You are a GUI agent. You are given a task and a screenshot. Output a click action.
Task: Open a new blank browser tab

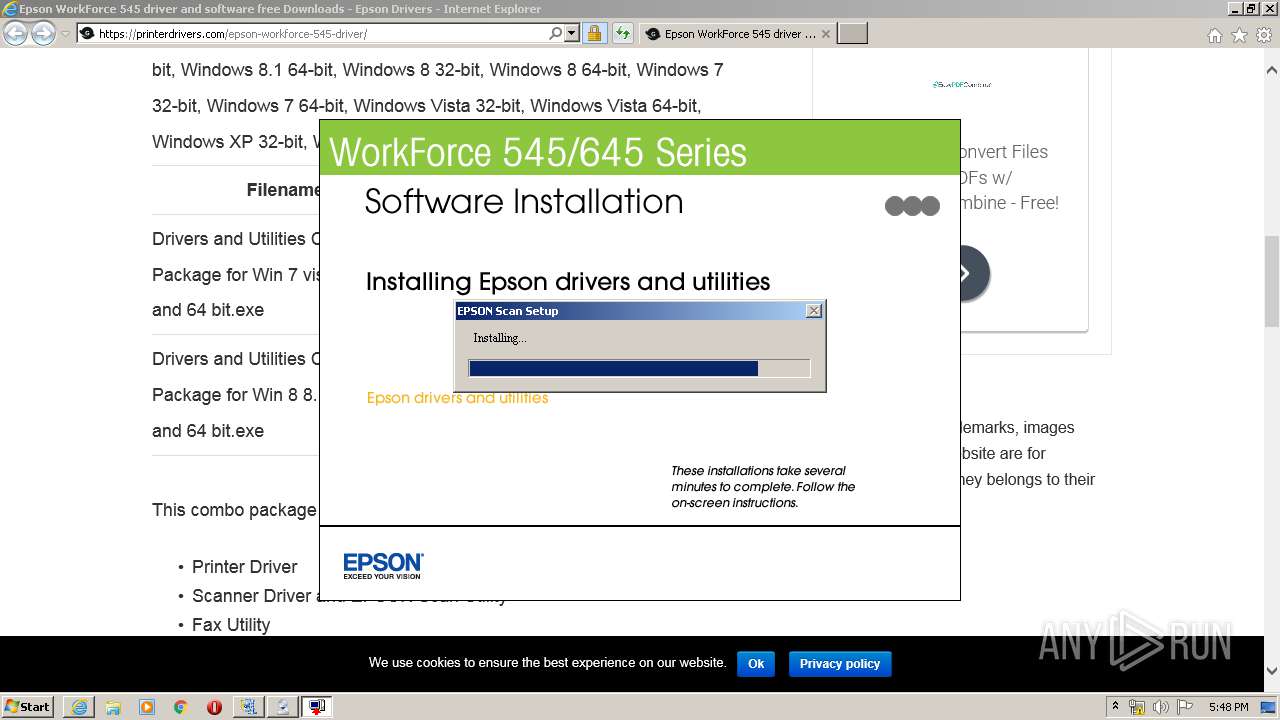pyautogui.click(x=852, y=33)
